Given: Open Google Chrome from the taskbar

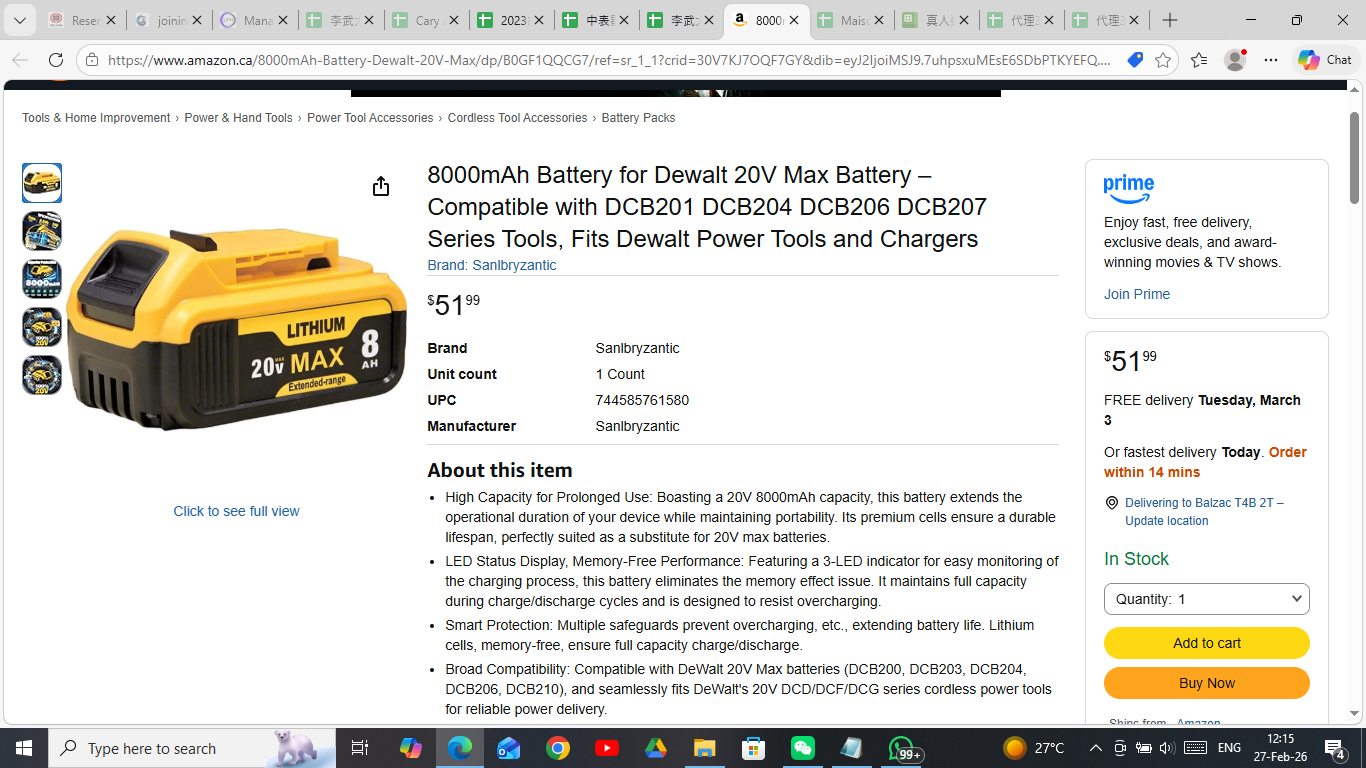Looking at the screenshot, I should (558, 748).
